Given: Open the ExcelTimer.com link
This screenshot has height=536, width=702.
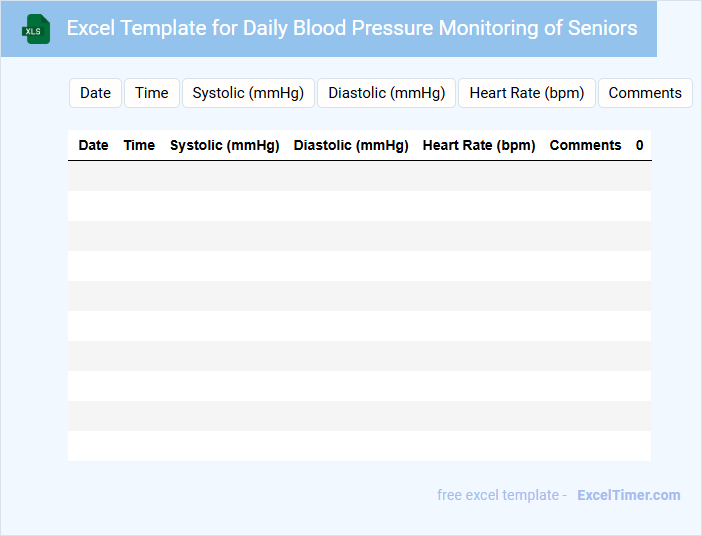Looking at the screenshot, I should pyautogui.click(x=628, y=495).
